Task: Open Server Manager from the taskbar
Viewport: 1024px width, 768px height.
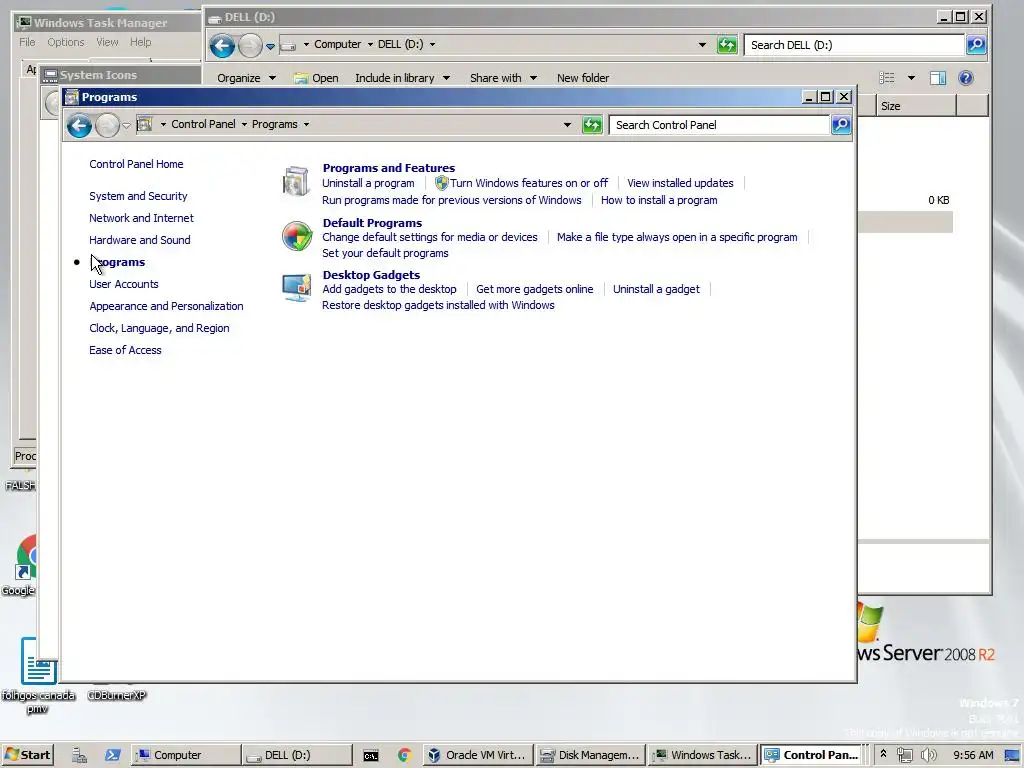Action: coord(80,755)
